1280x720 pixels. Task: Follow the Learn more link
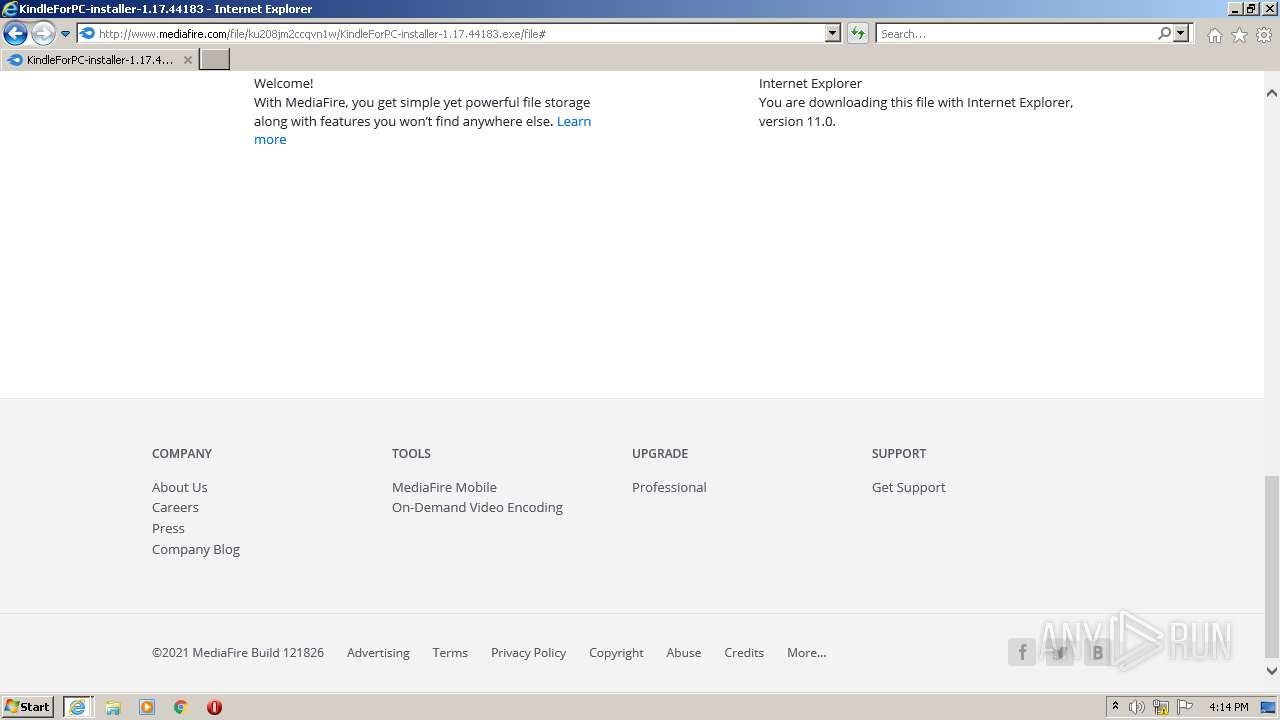pos(574,121)
